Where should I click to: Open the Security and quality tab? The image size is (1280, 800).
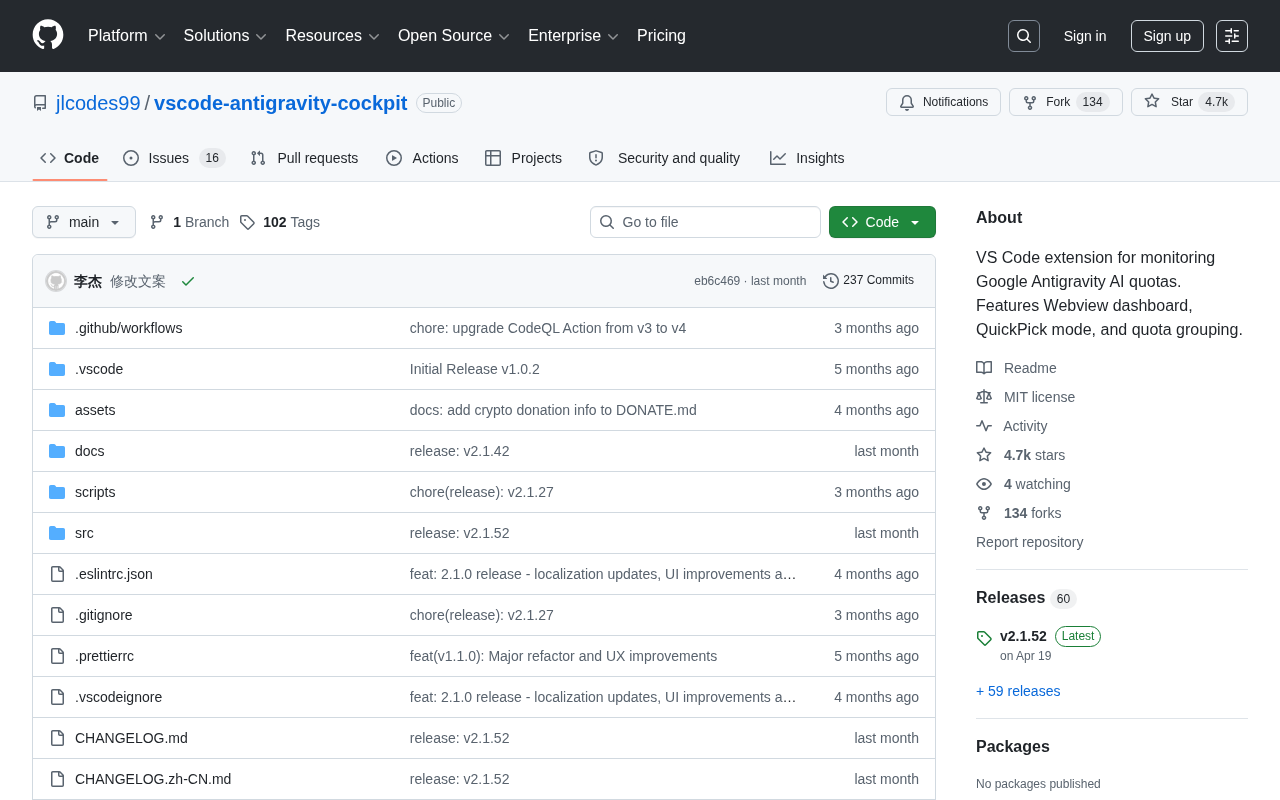[664, 158]
